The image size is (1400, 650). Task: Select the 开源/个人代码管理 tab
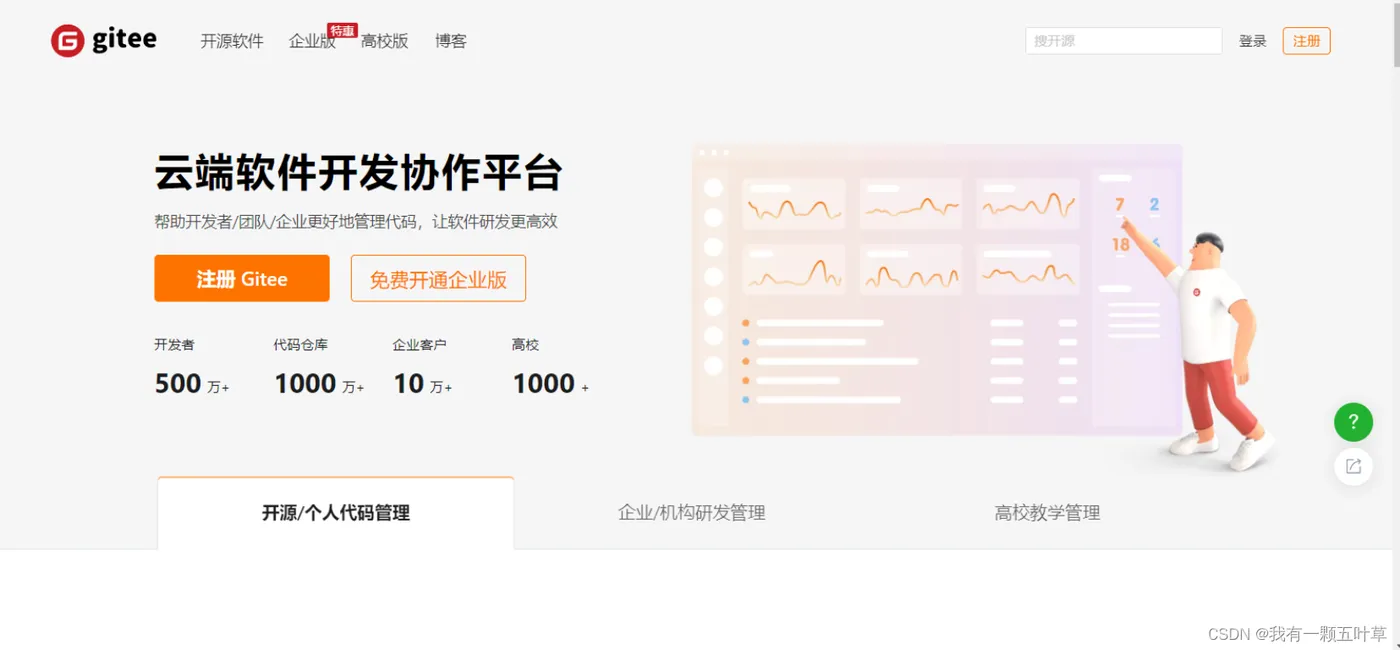(x=336, y=513)
